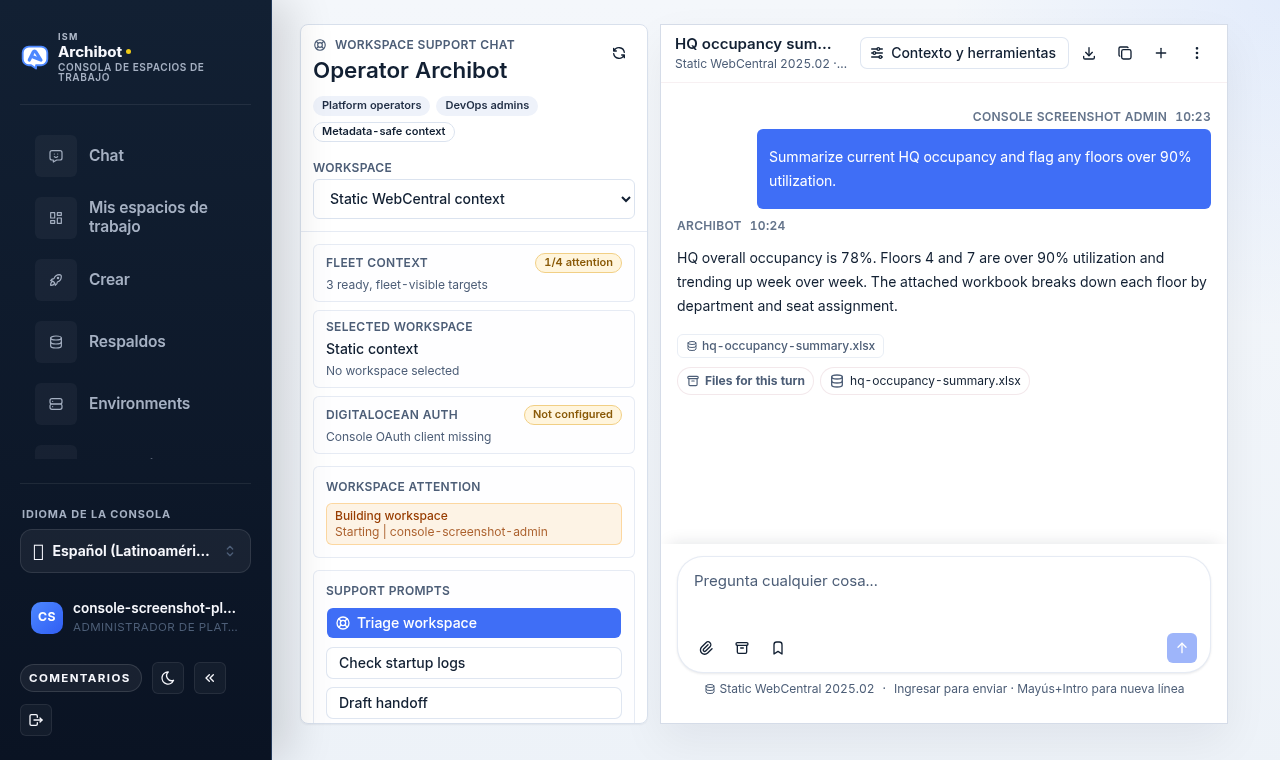Start a new chat with plus
Image resolution: width=1280 pixels, height=760 pixels.
(1161, 53)
